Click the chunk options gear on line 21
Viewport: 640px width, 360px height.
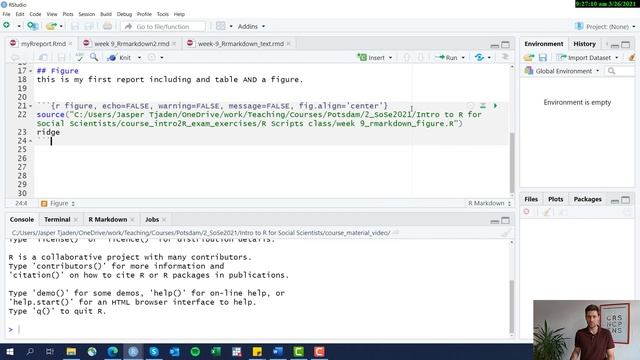pyautogui.click(x=470, y=106)
